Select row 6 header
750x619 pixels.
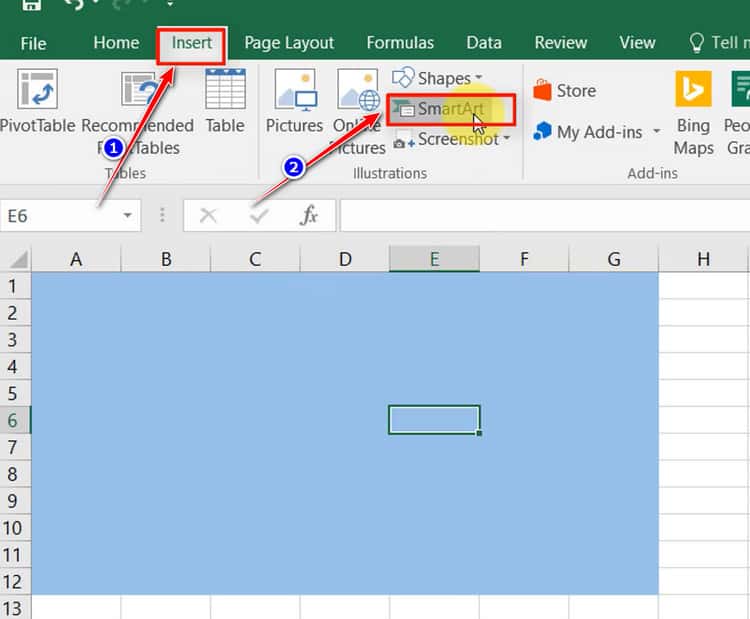tap(15, 420)
